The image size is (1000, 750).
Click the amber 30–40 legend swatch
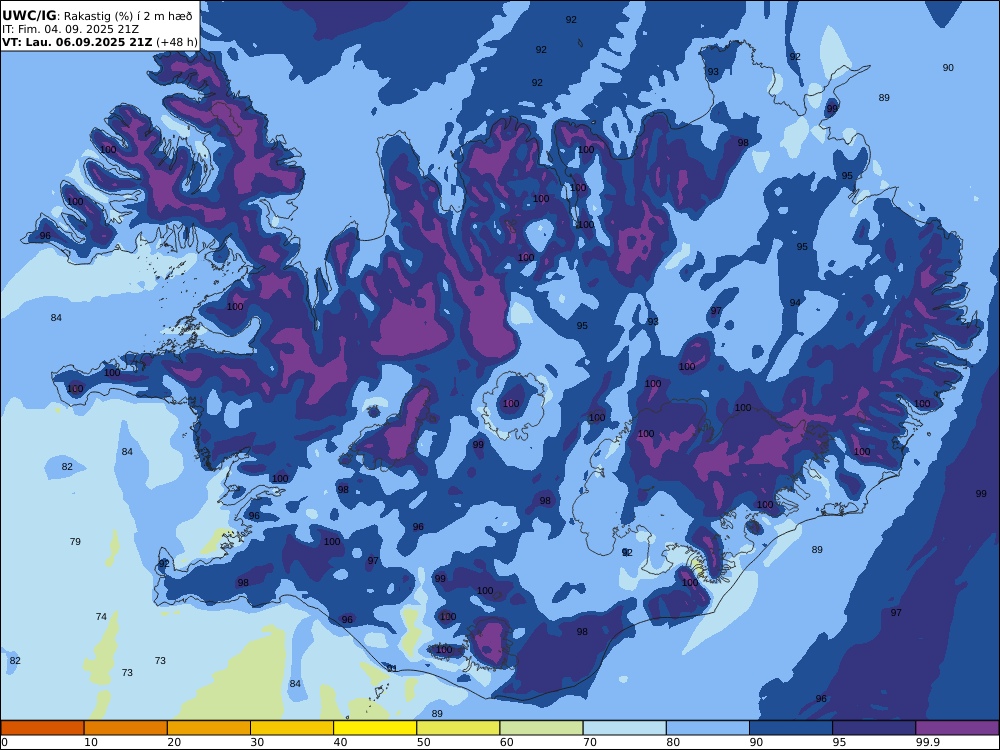pyautogui.click(x=292, y=728)
